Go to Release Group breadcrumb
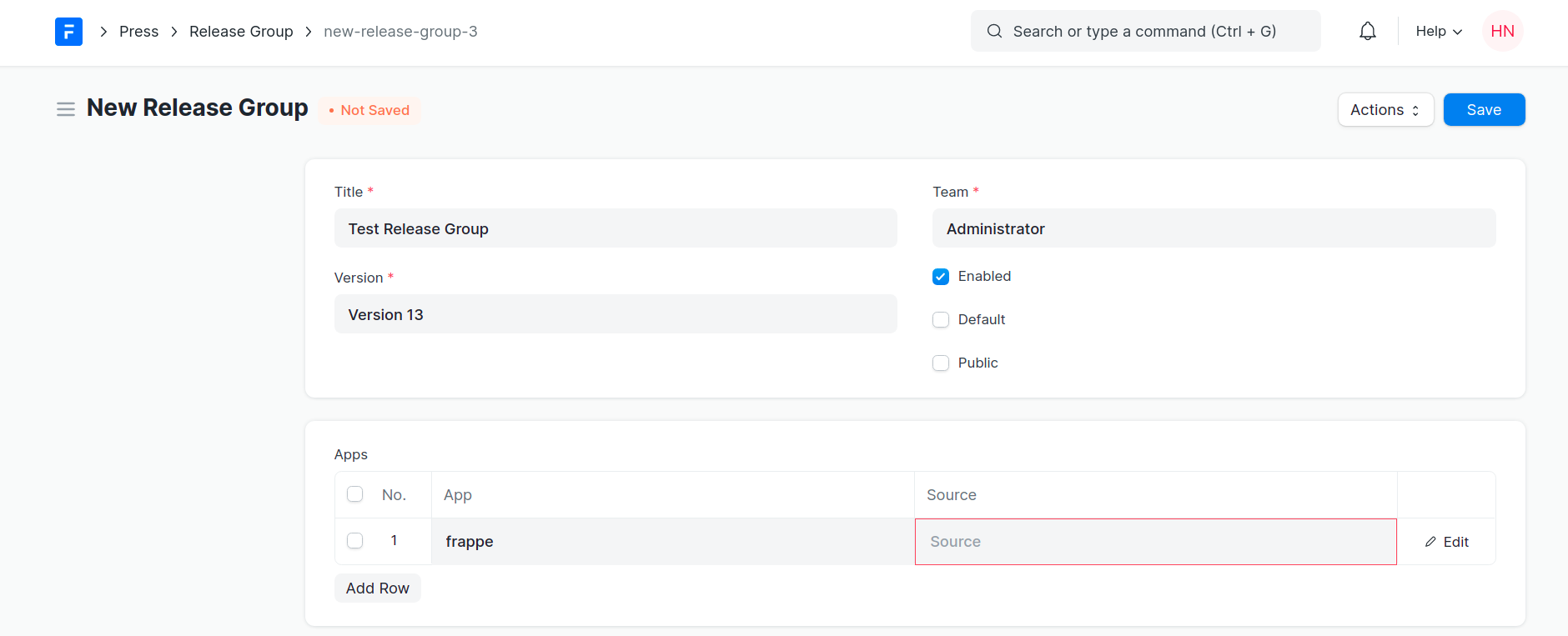Image resolution: width=1568 pixels, height=636 pixels. [x=241, y=32]
